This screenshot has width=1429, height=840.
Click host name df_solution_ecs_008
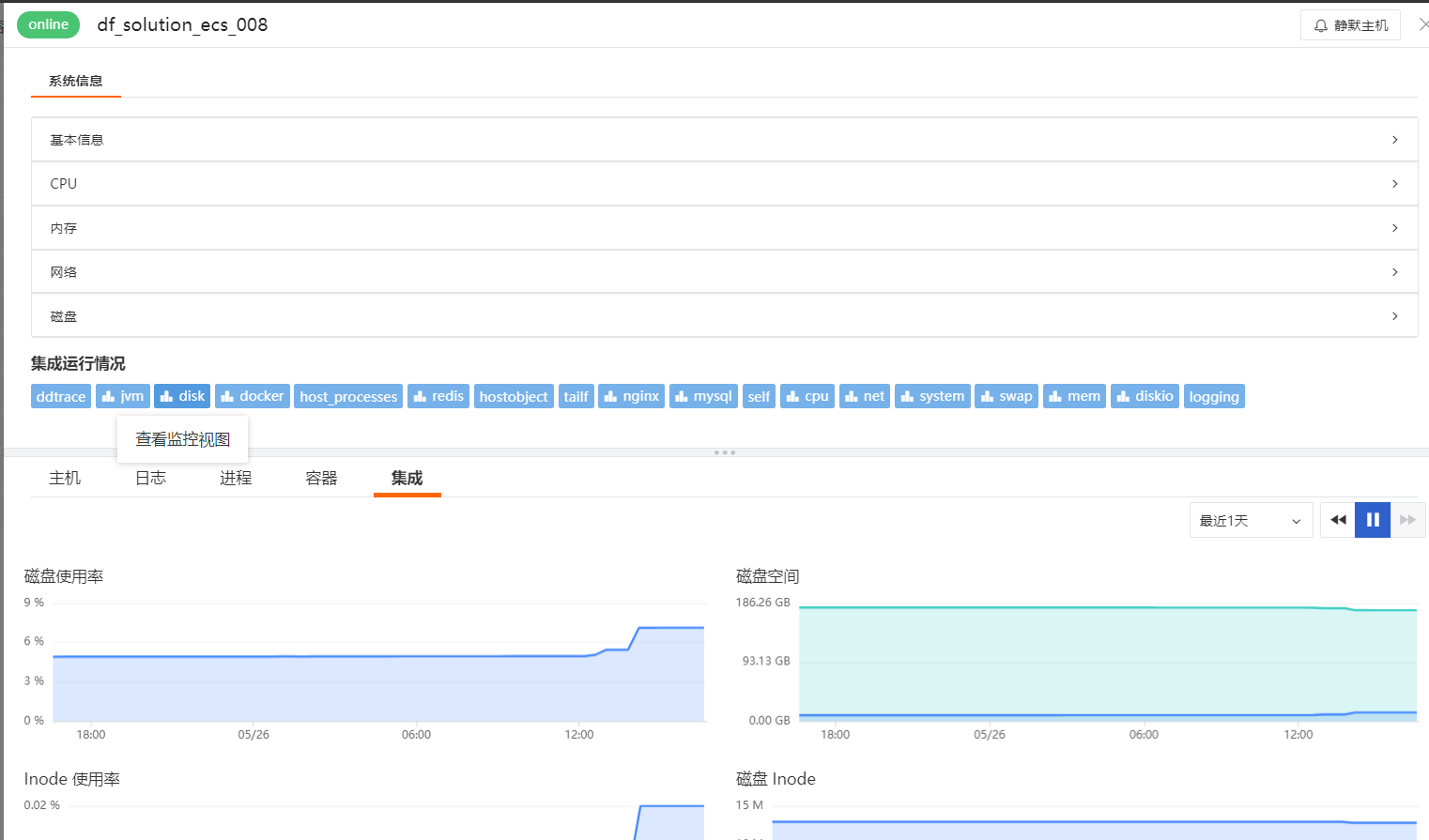tap(182, 25)
